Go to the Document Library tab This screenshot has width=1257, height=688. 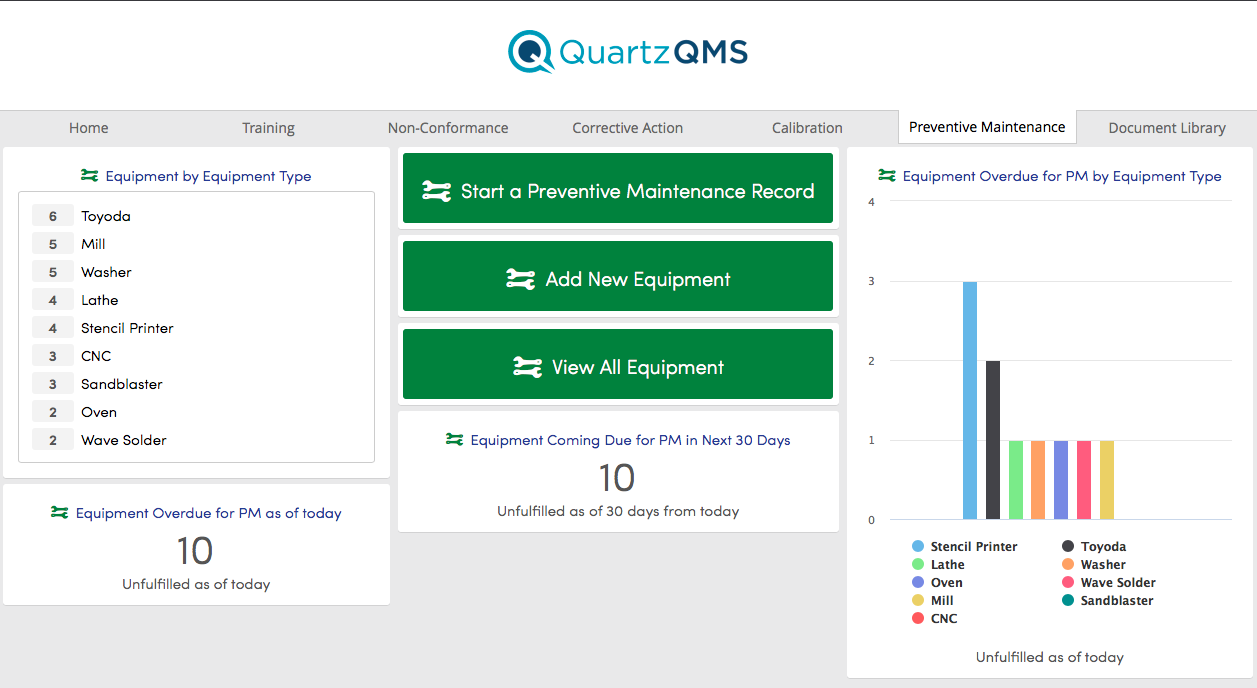pyautogui.click(x=1167, y=128)
